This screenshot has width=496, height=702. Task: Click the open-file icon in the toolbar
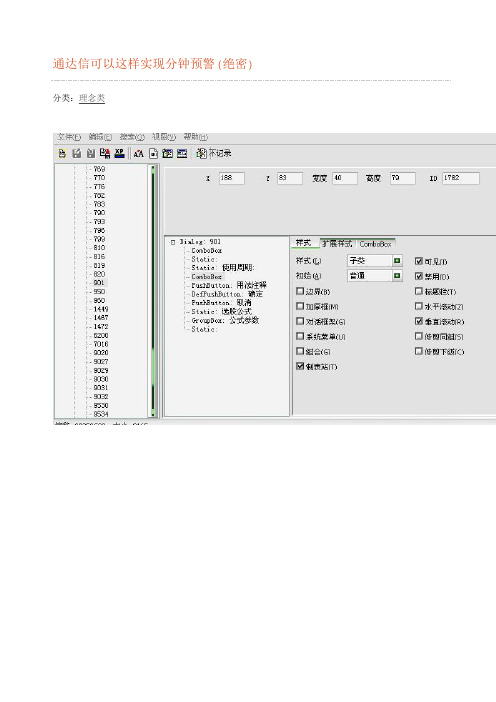[62, 154]
